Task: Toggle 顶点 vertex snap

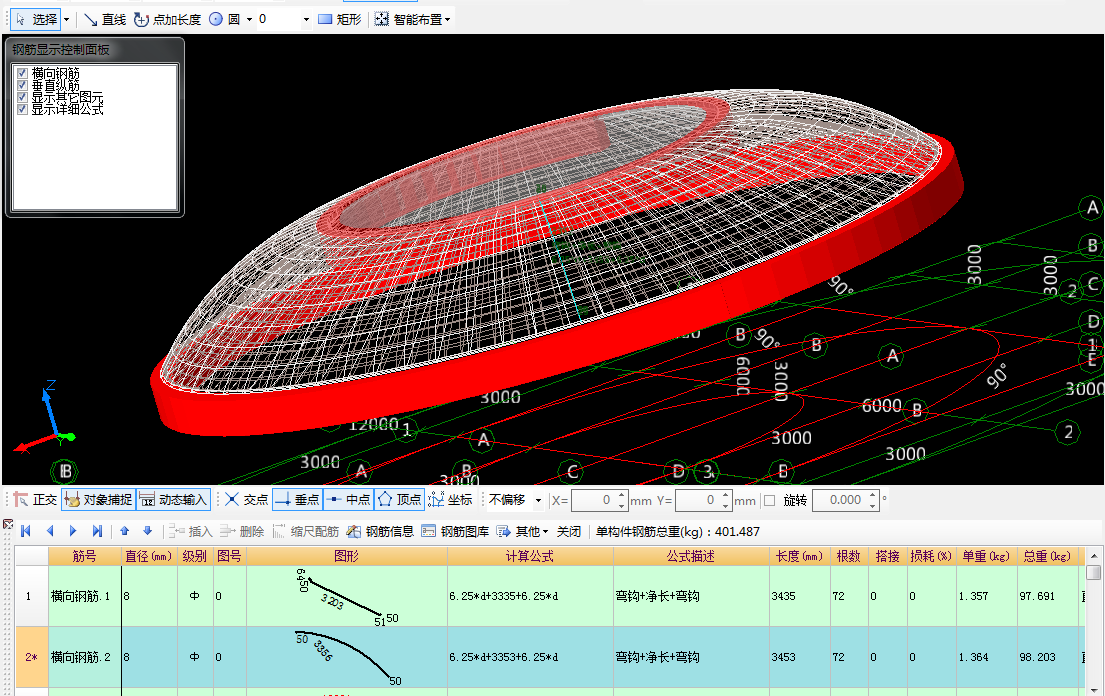Action: [399, 500]
